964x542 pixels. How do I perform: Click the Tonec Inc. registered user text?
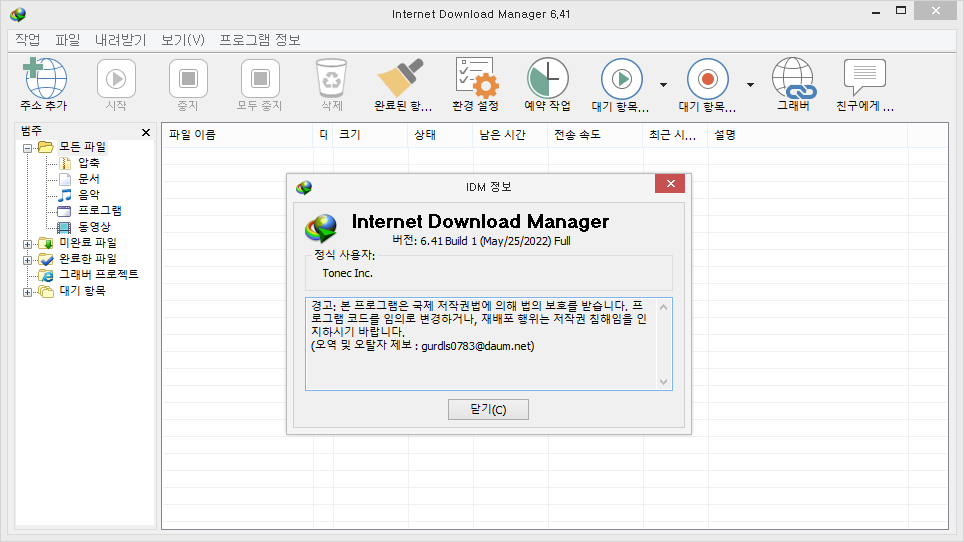pyautogui.click(x=347, y=273)
